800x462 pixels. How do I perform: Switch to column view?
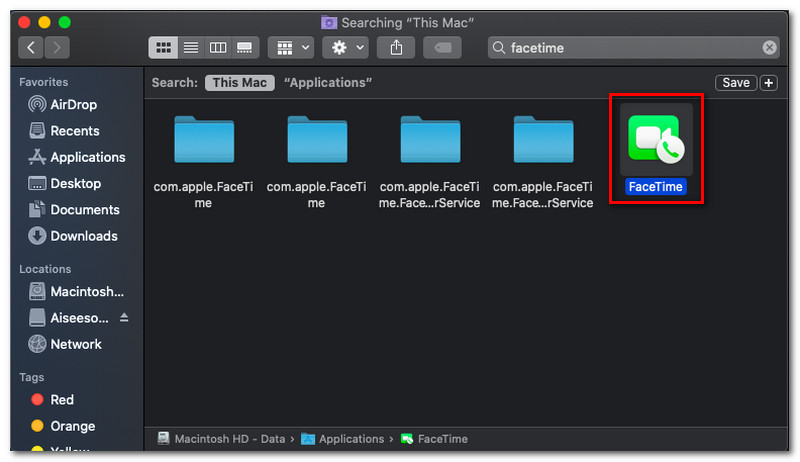pyautogui.click(x=218, y=48)
